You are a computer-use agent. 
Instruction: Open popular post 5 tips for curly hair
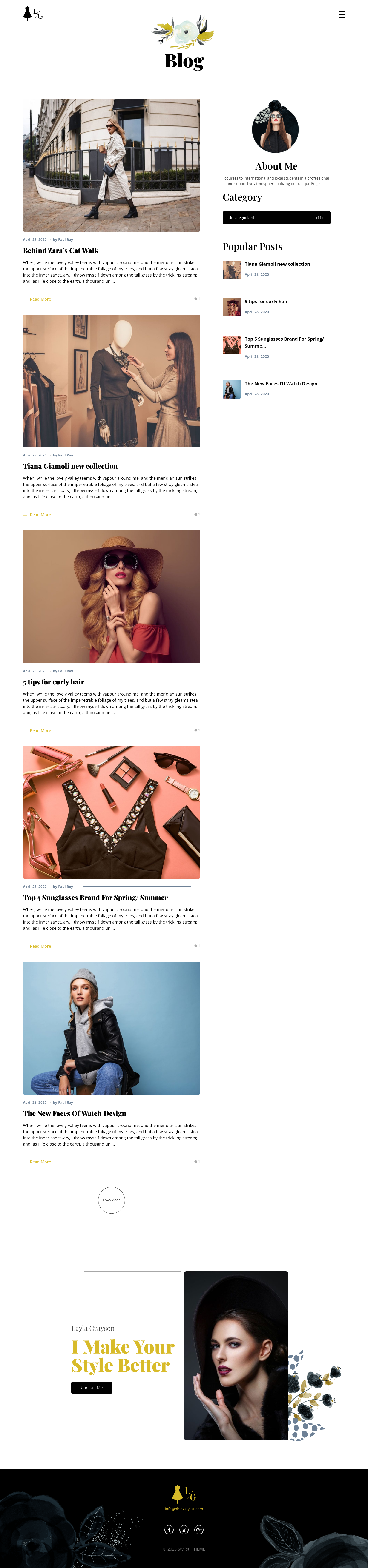[266, 301]
